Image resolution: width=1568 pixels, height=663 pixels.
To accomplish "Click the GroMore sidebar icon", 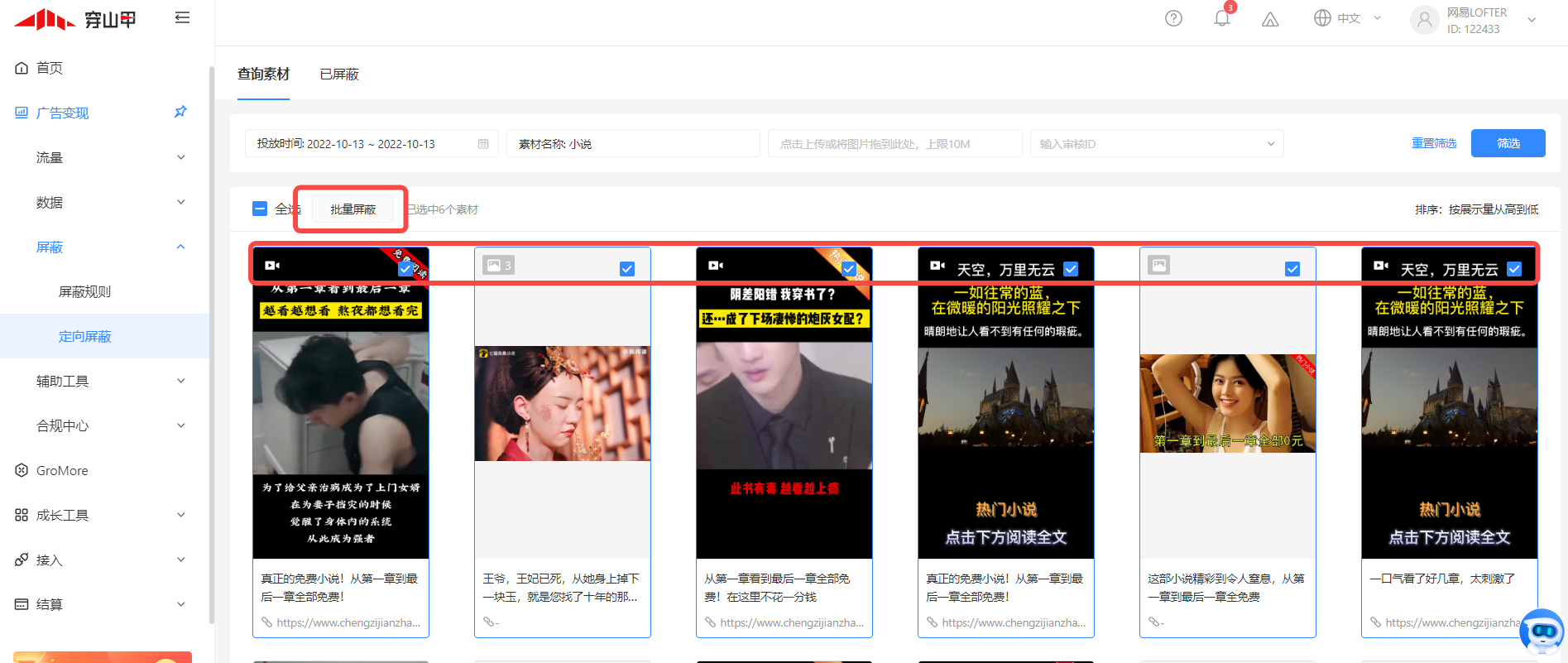I will (x=22, y=470).
